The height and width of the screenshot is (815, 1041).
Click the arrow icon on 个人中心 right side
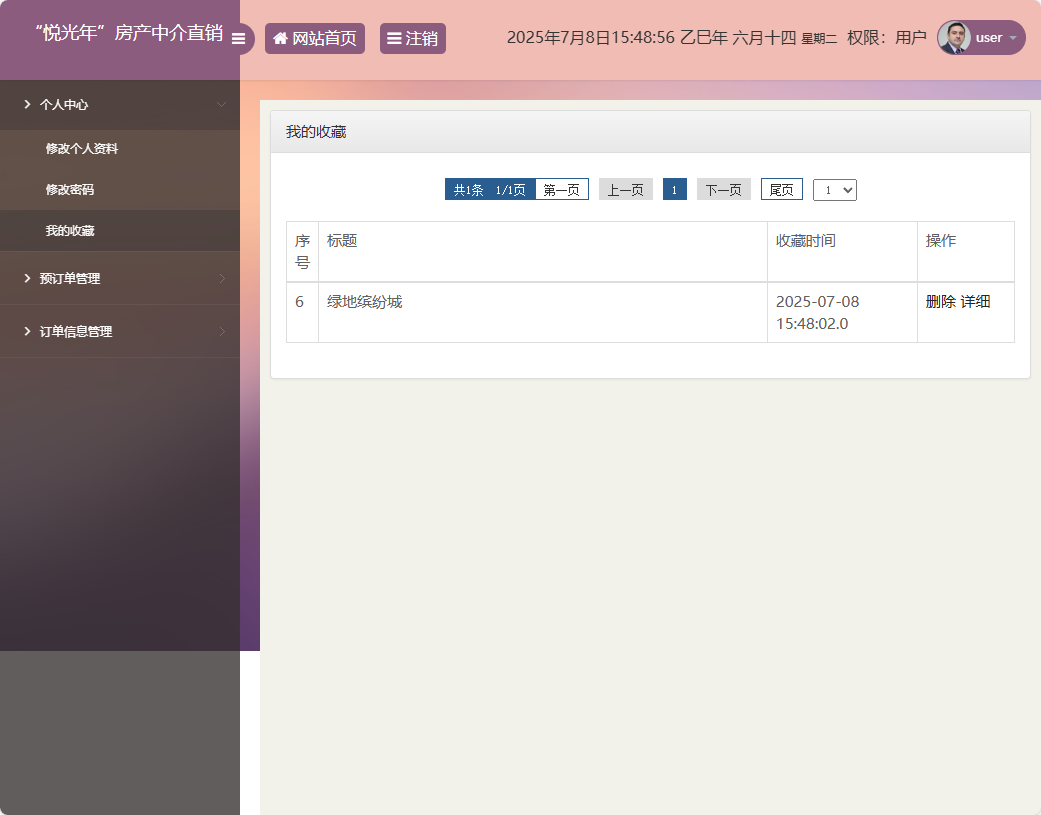[x=222, y=104]
